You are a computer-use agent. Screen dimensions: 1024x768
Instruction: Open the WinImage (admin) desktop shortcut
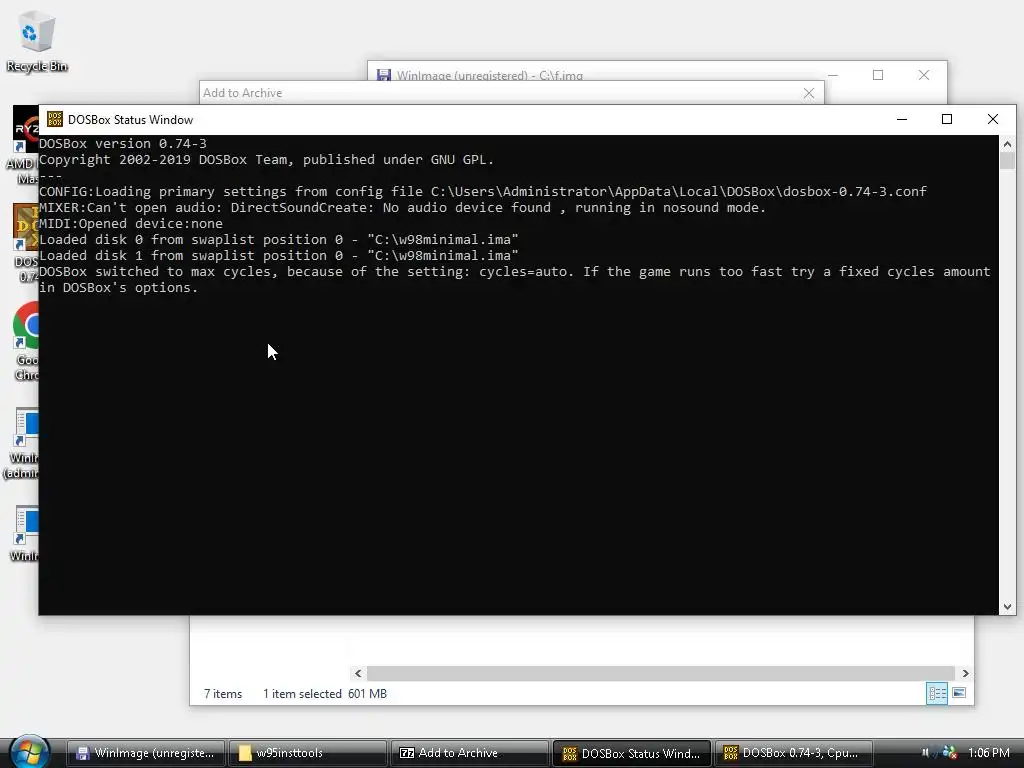[x=22, y=444]
